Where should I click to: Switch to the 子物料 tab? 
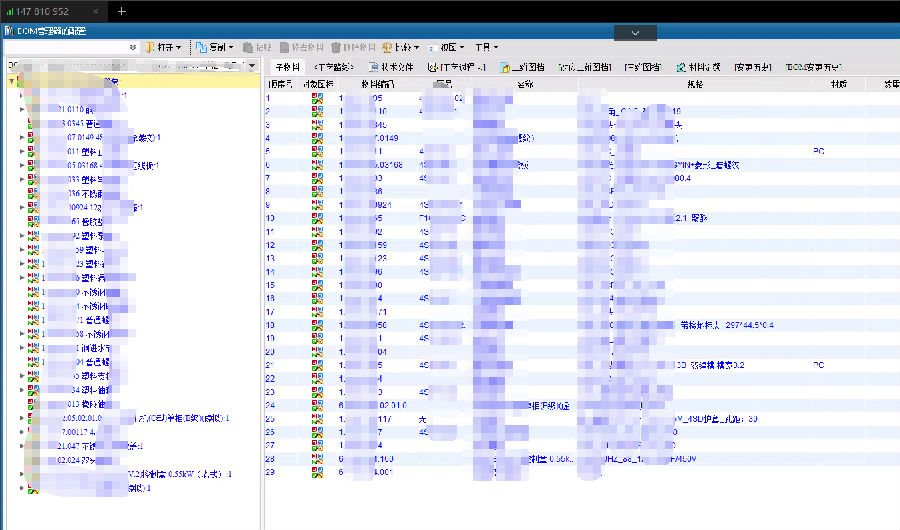[x=287, y=67]
